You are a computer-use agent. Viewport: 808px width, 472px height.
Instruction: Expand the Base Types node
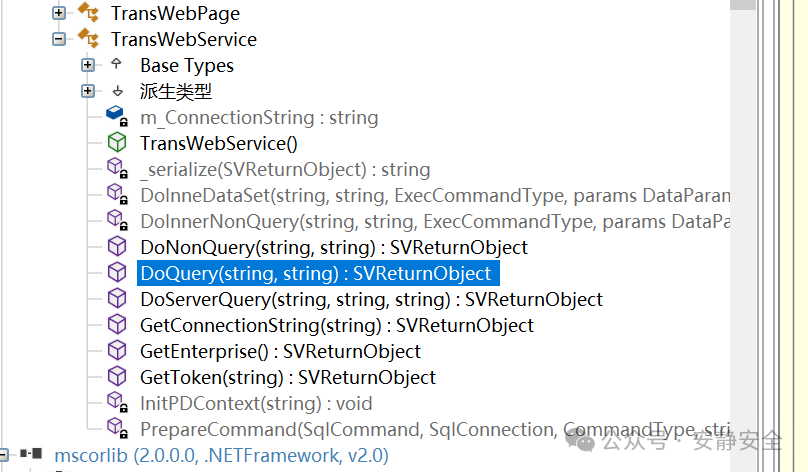pos(88,65)
